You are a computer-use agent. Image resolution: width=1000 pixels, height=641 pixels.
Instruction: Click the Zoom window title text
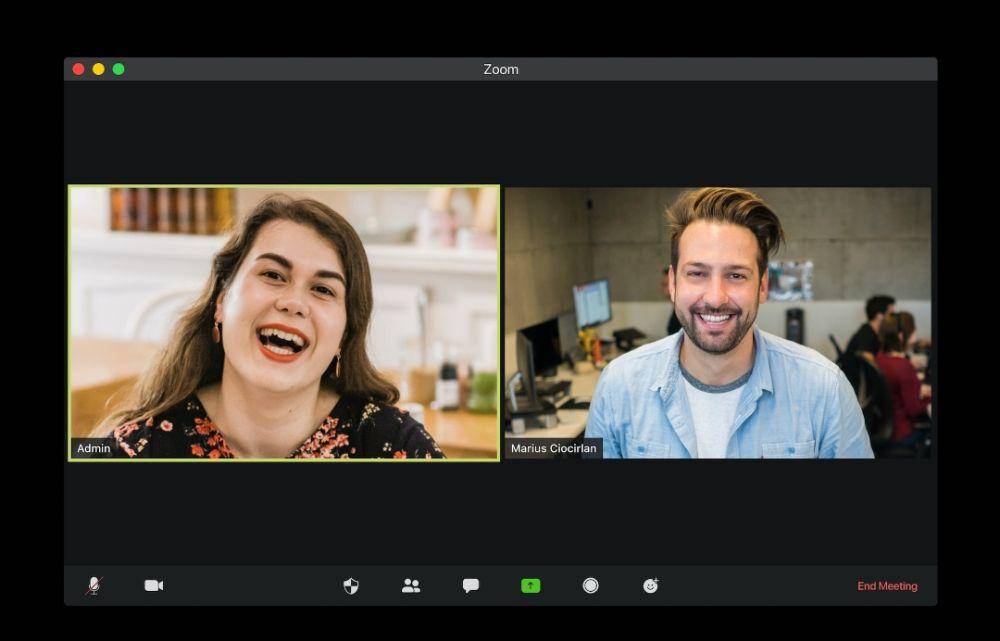[501, 69]
